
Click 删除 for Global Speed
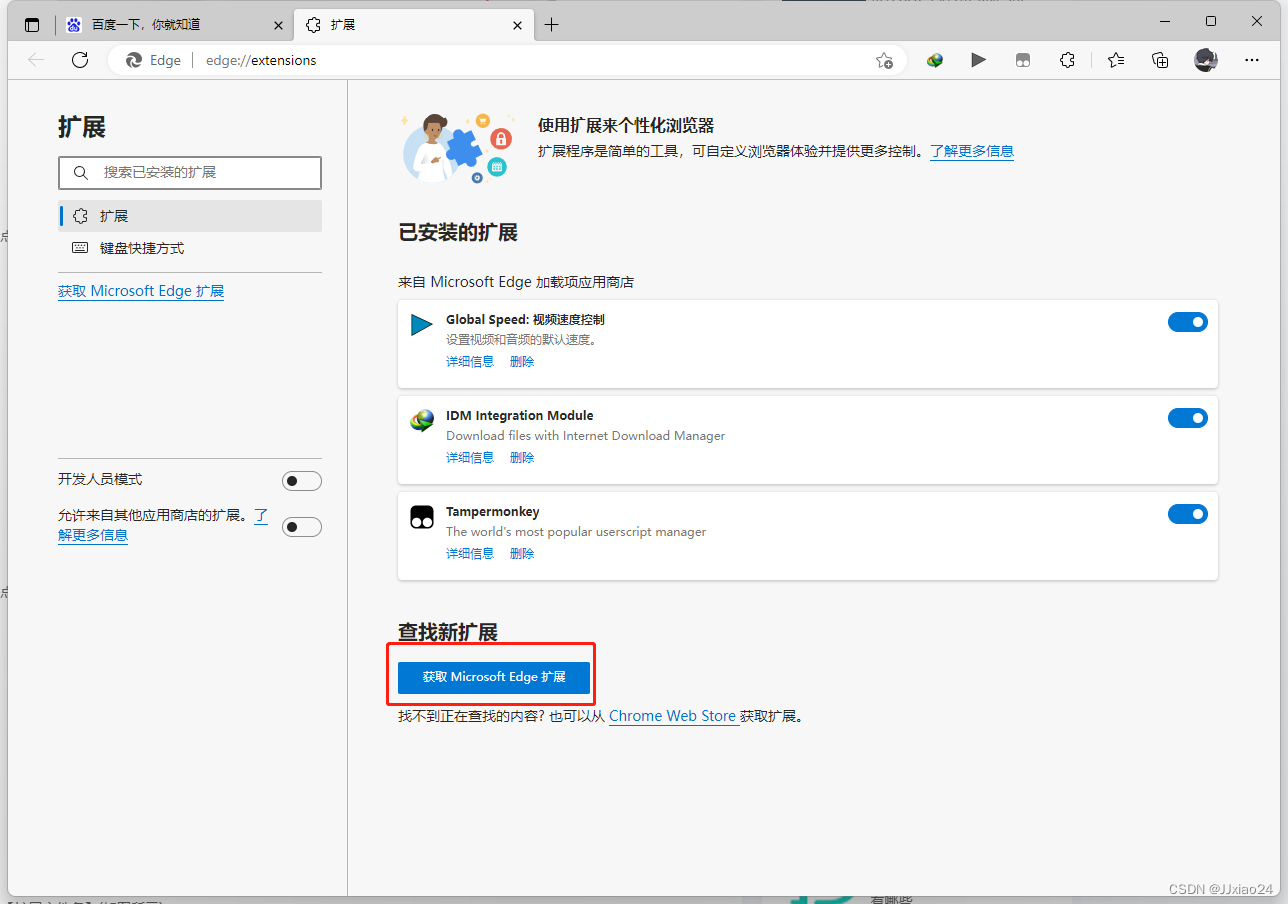[522, 361]
